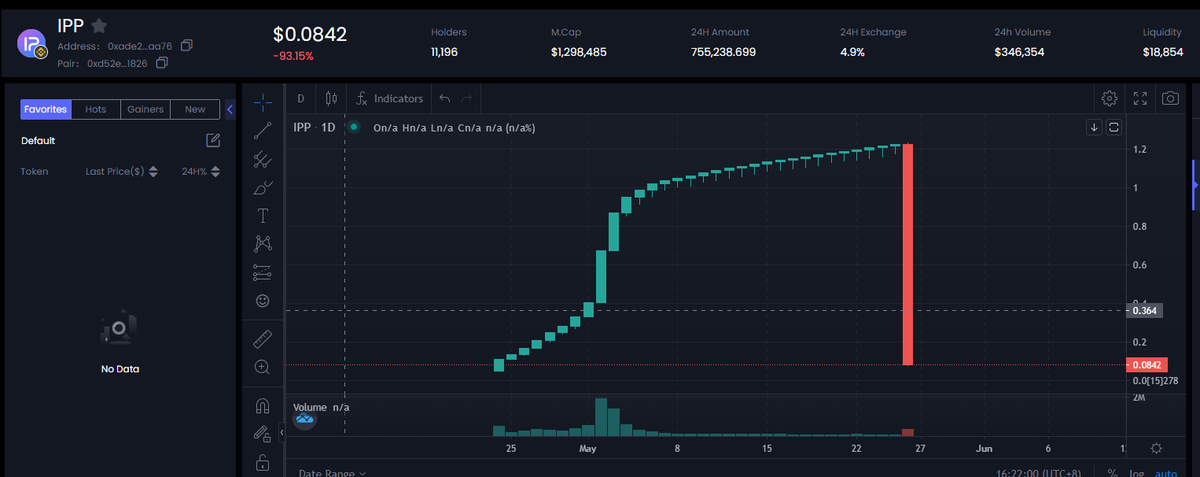Select the brush drawing tool
Image resolution: width=1200 pixels, height=477 pixels.
(x=262, y=187)
